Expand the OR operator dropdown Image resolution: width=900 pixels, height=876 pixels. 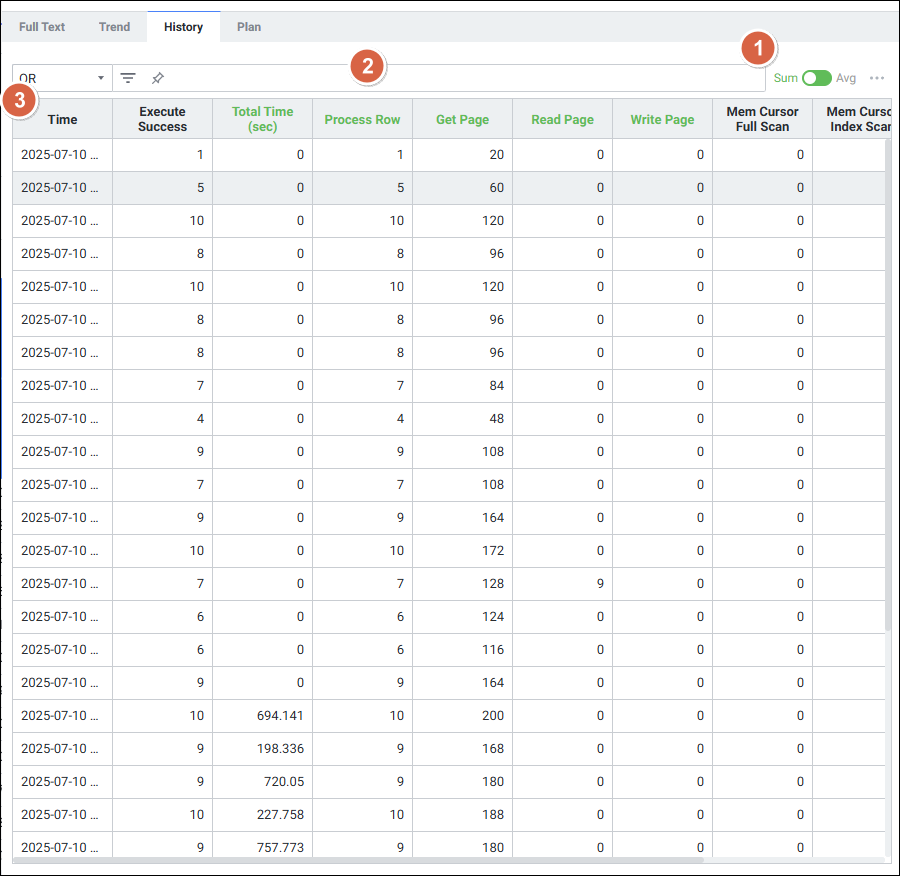pyautogui.click(x=62, y=78)
